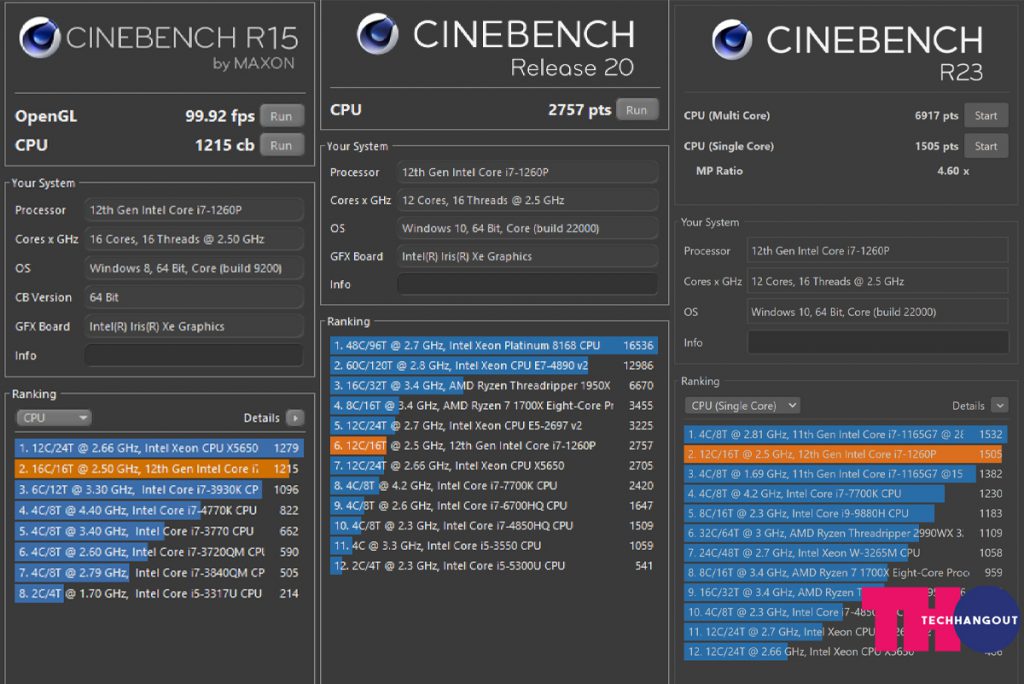The width and height of the screenshot is (1024, 684).
Task: Select the Core i7-7700K row in Release 20
Action: click(493, 485)
